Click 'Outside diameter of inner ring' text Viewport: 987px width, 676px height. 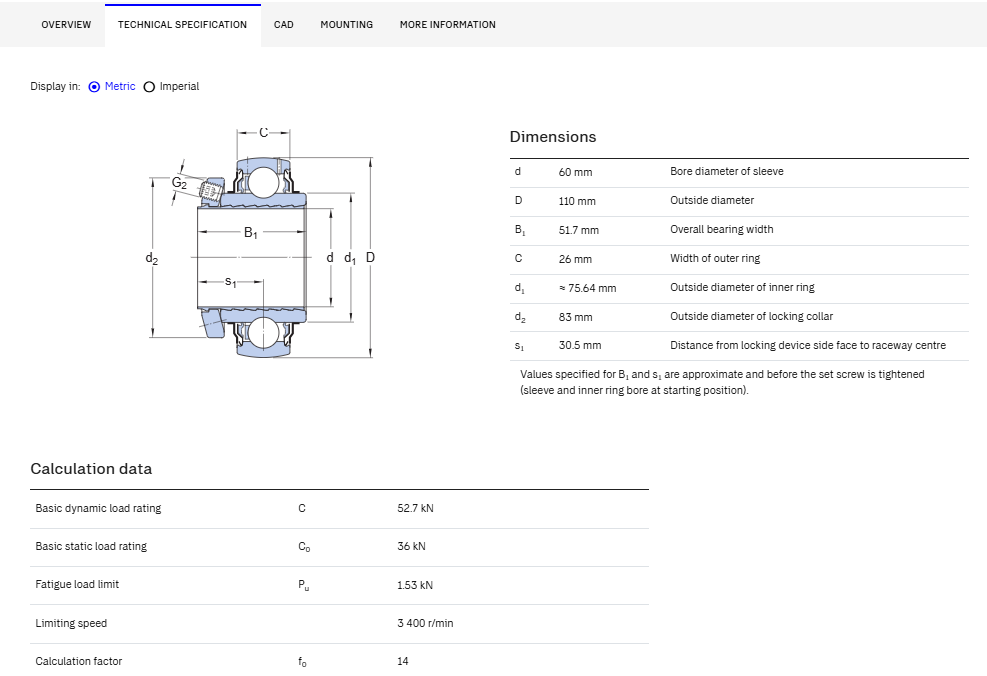point(742,287)
